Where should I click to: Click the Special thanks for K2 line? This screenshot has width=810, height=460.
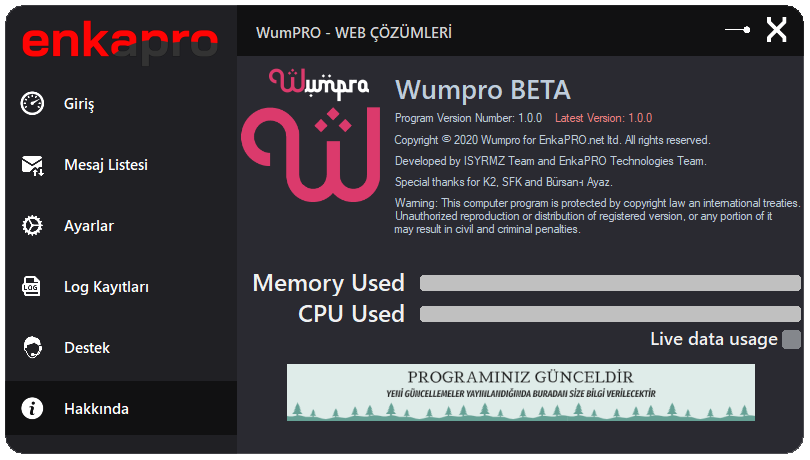click(x=504, y=182)
